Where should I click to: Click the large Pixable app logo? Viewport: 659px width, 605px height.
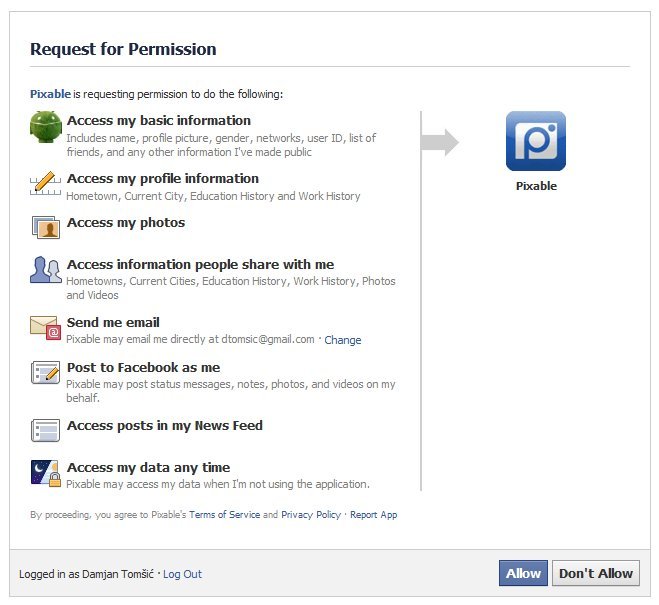(x=536, y=141)
